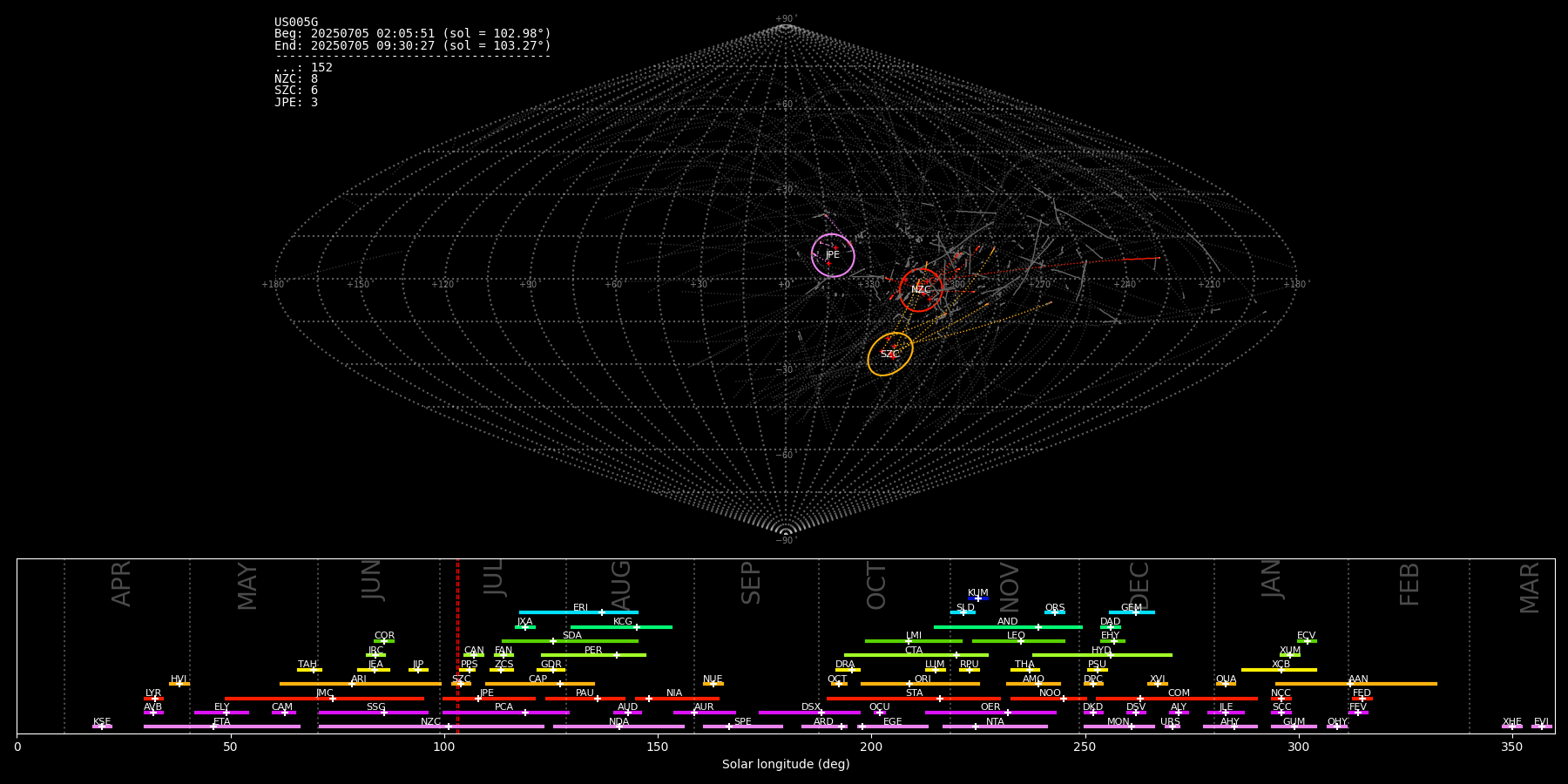Screen dimensions: 1568x784
Task: Select the MON shower bar label
Action: (1119, 722)
